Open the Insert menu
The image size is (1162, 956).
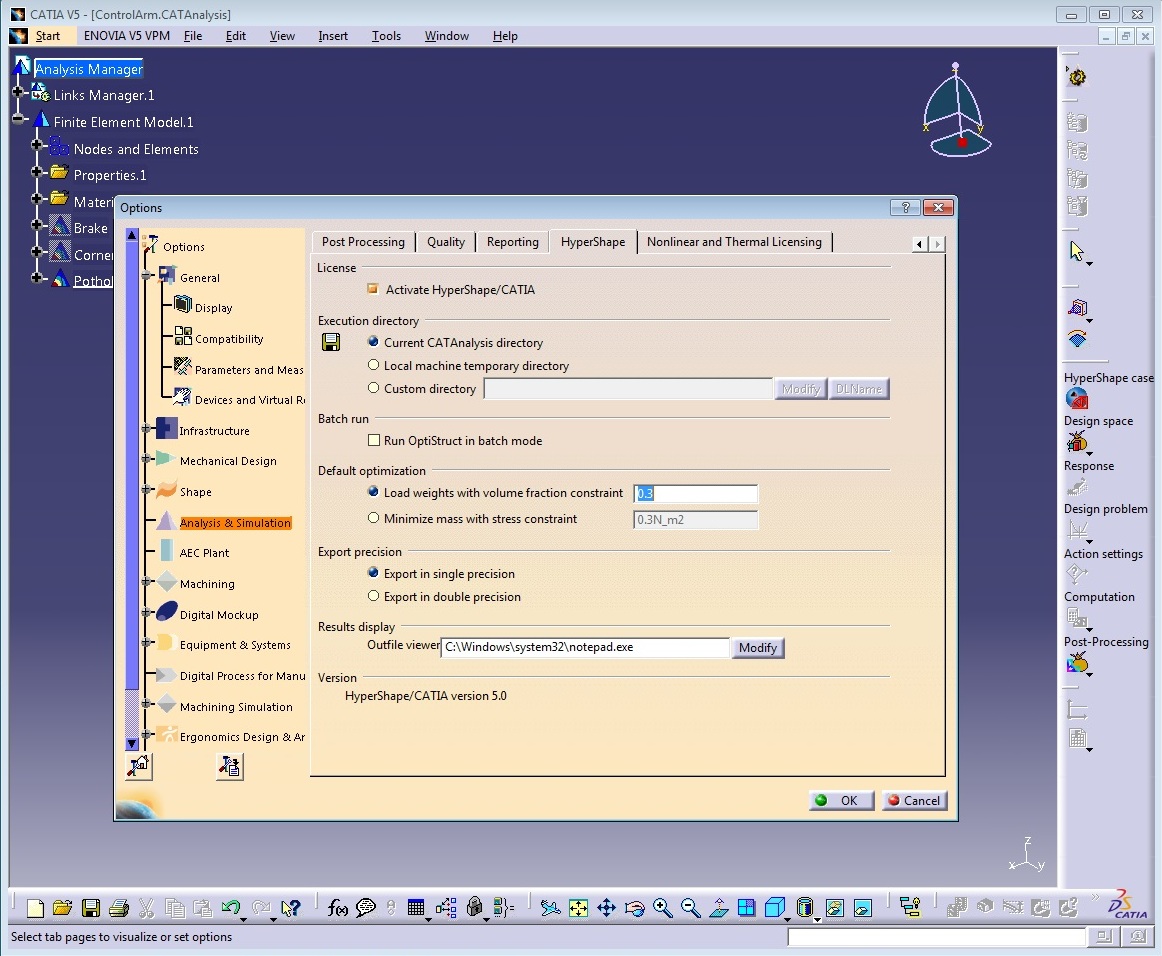(333, 36)
